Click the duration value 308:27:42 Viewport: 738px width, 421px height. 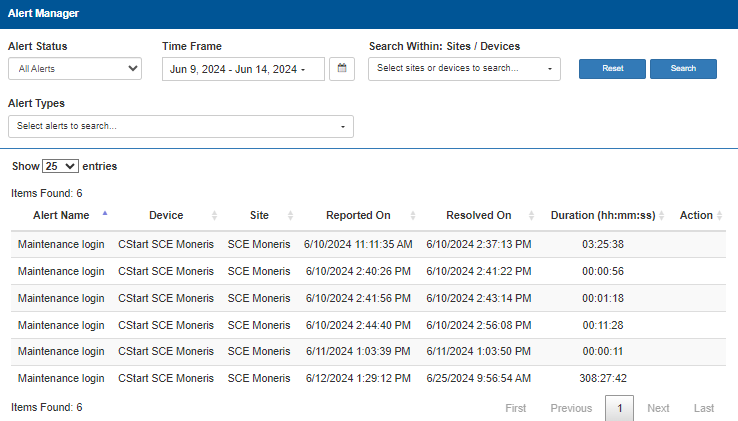(x=603, y=378)
